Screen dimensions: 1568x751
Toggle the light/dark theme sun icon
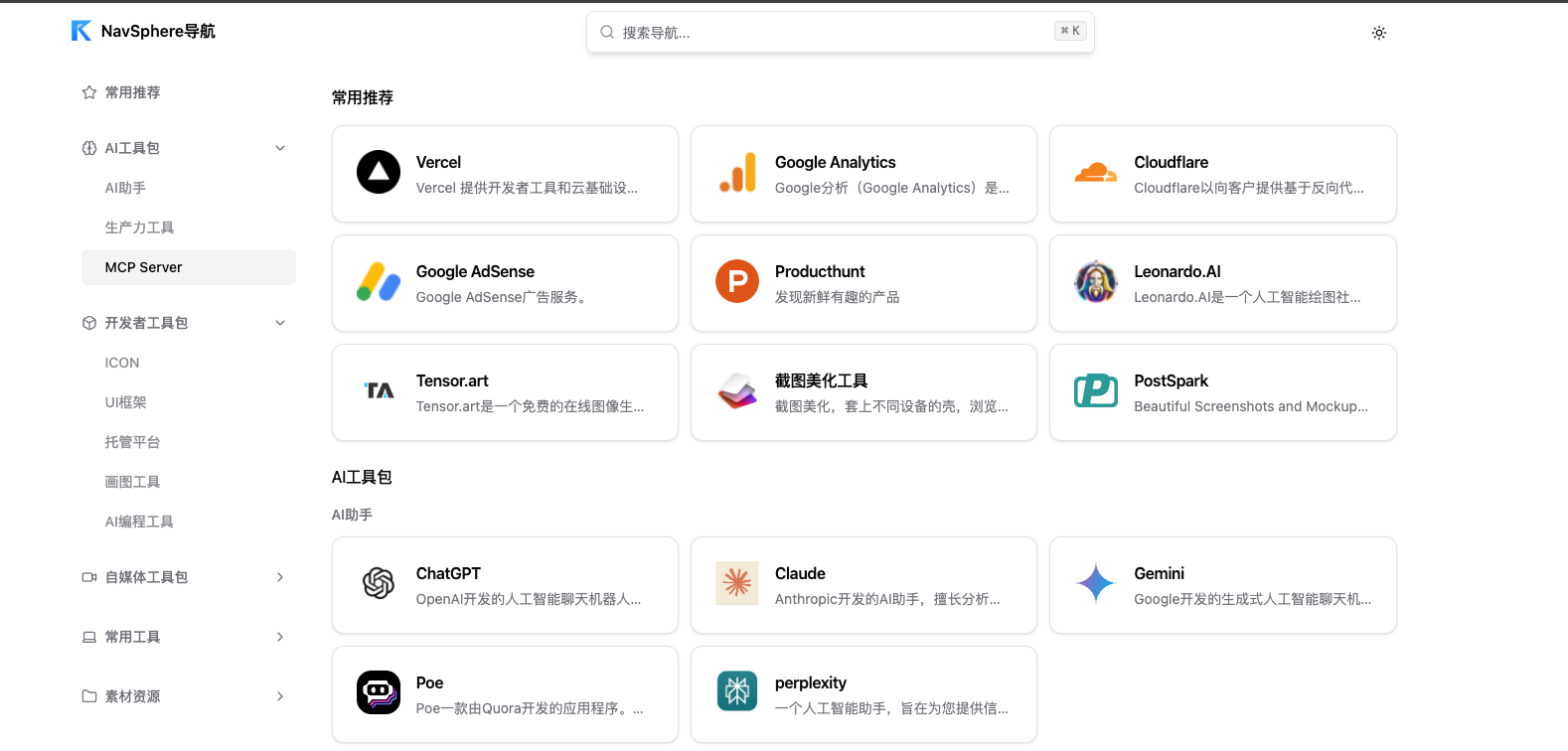[1378, 33]
